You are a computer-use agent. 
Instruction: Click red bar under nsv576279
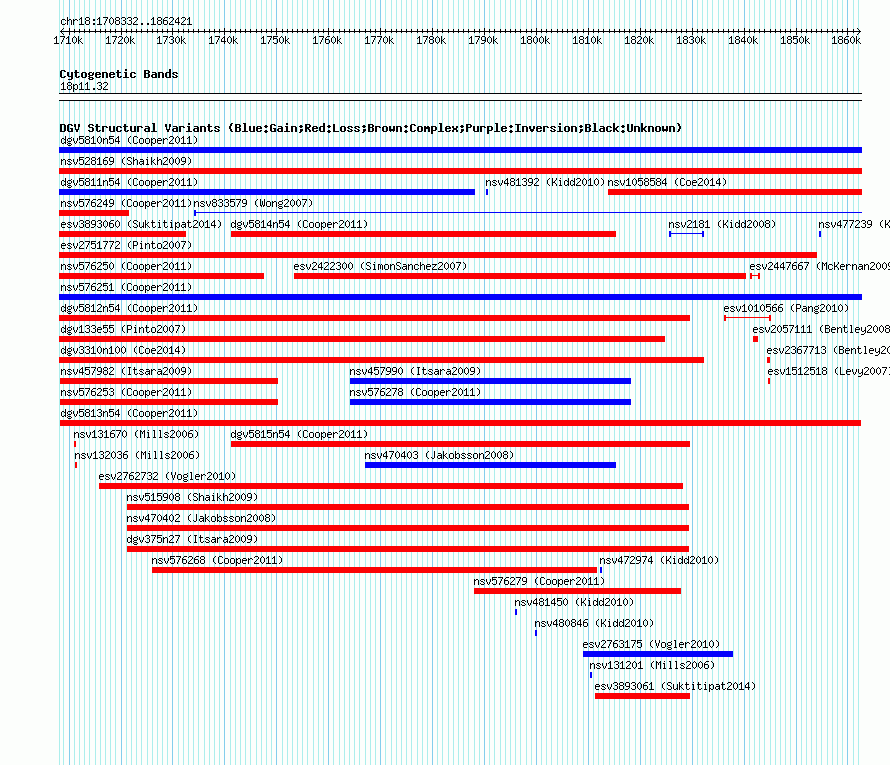577,591
